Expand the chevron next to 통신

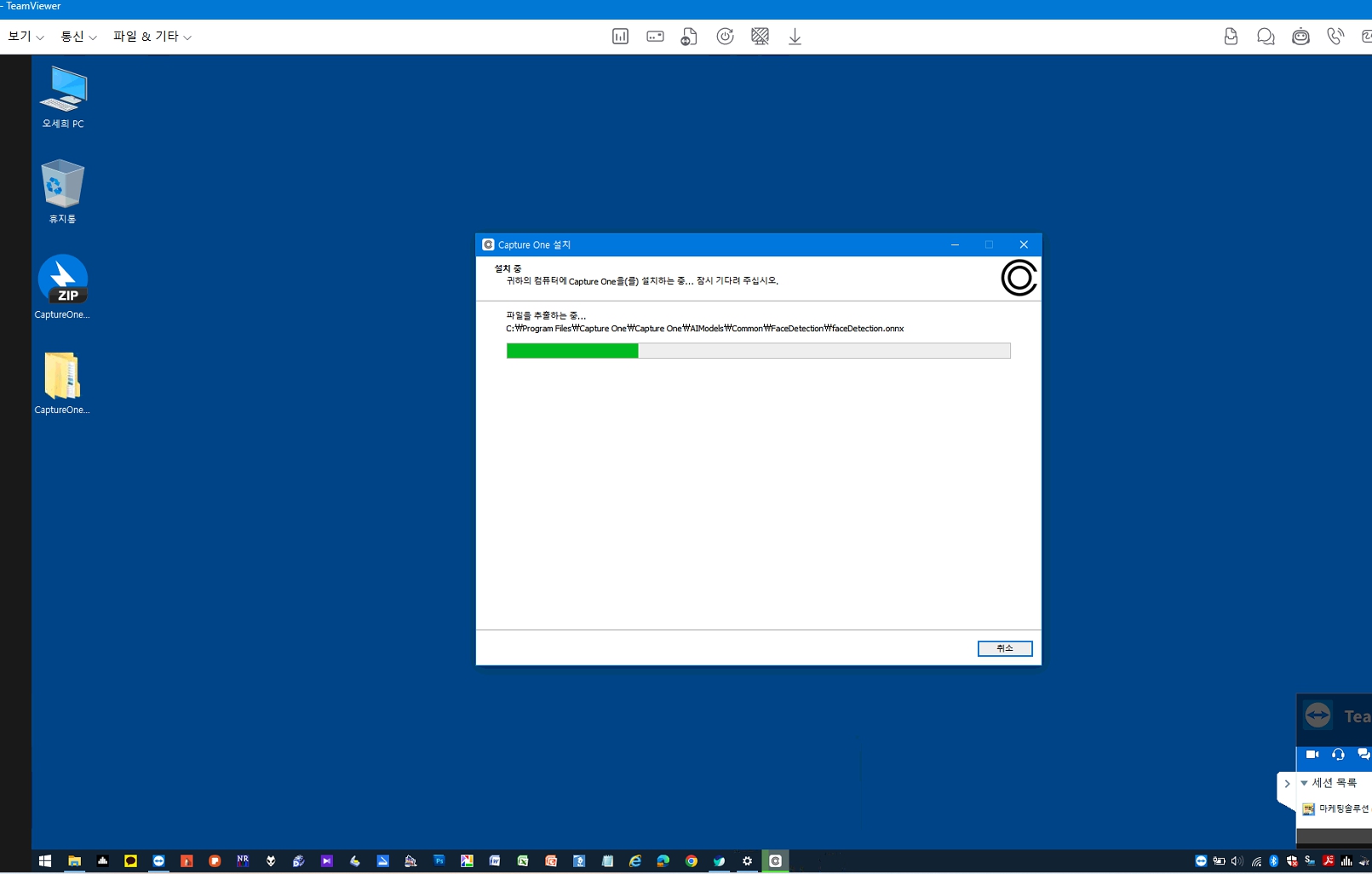click(93, 37)
